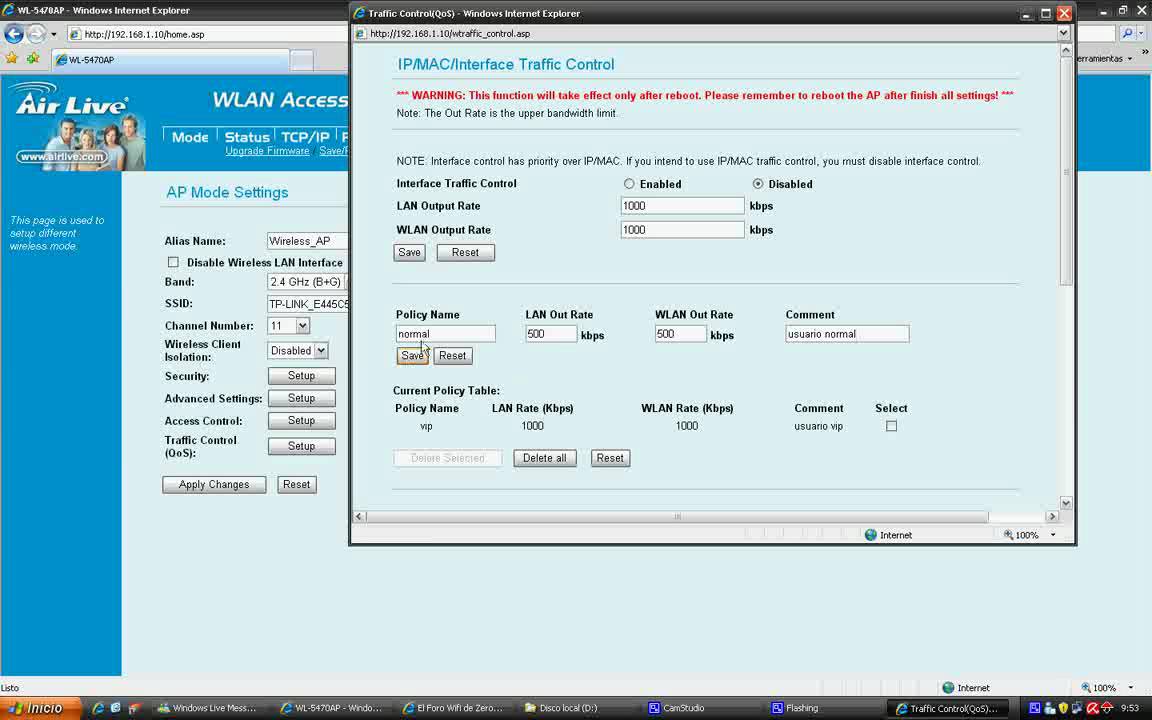Reset the Interface Traffic Control output rates

[x=465, y=252]
